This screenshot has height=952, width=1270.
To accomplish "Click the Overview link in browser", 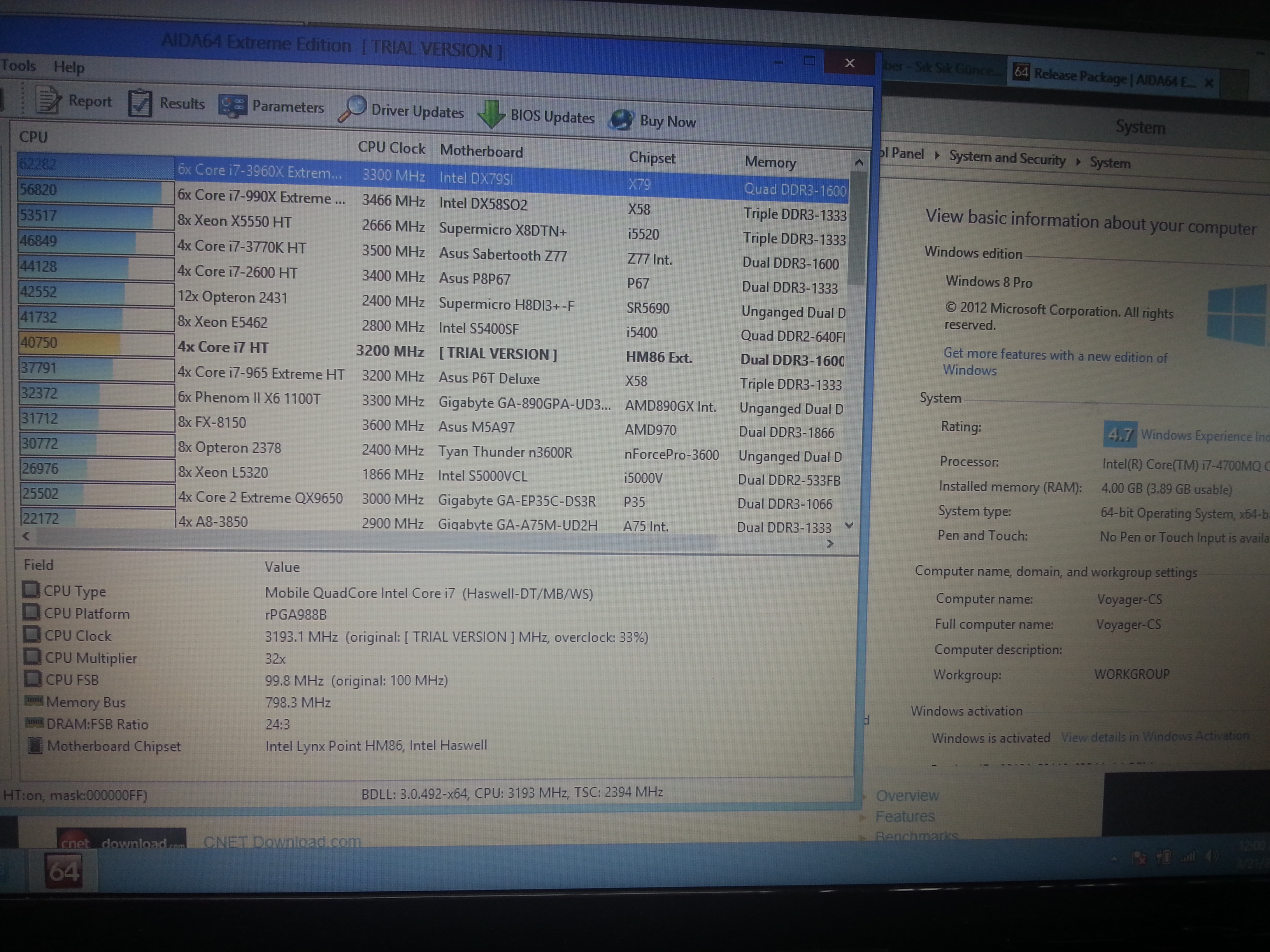I will point(907,795).
